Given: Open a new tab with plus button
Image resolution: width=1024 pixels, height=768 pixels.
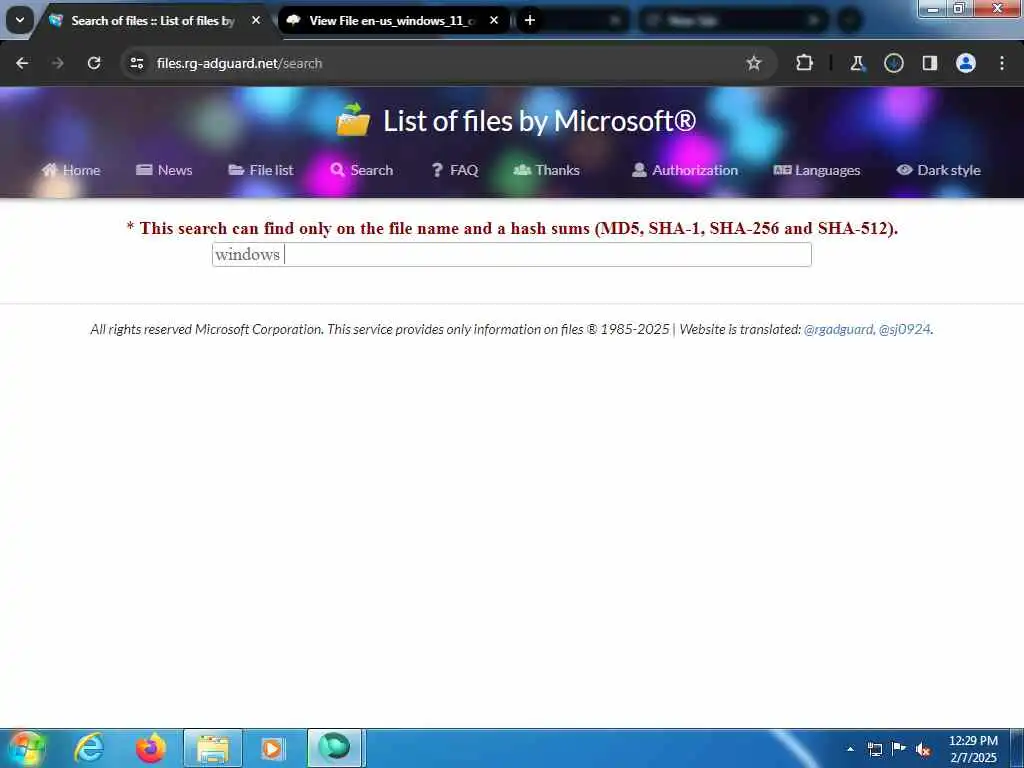Looking at the screenshot, I should click(x=530, y=20).
